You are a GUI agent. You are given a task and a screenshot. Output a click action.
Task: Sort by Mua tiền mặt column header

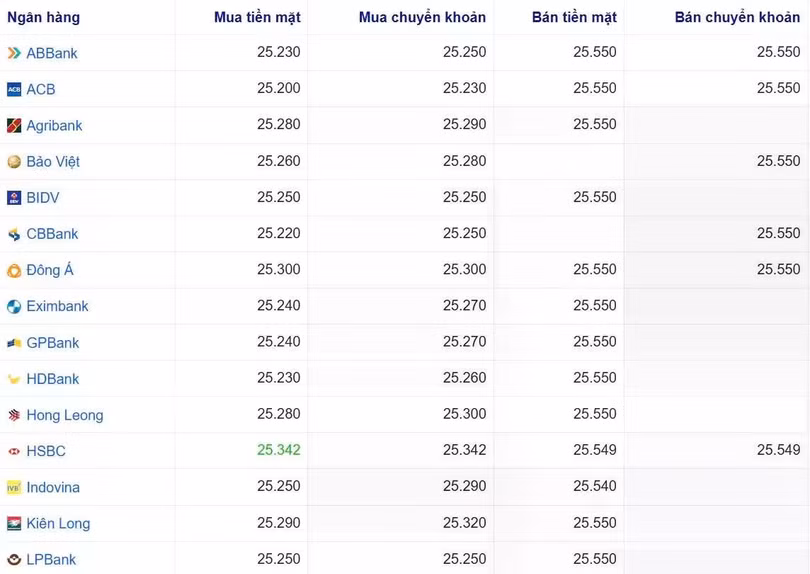[x=257, y=17]
